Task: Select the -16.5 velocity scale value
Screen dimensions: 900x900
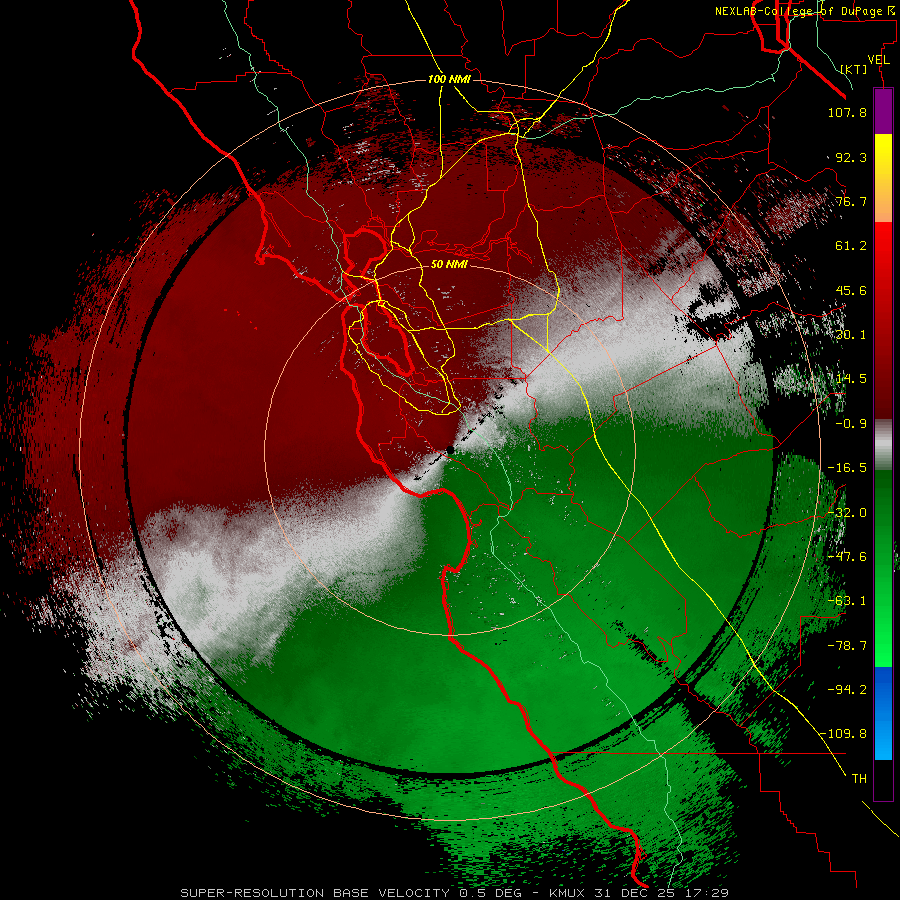Action: (847, 468)
